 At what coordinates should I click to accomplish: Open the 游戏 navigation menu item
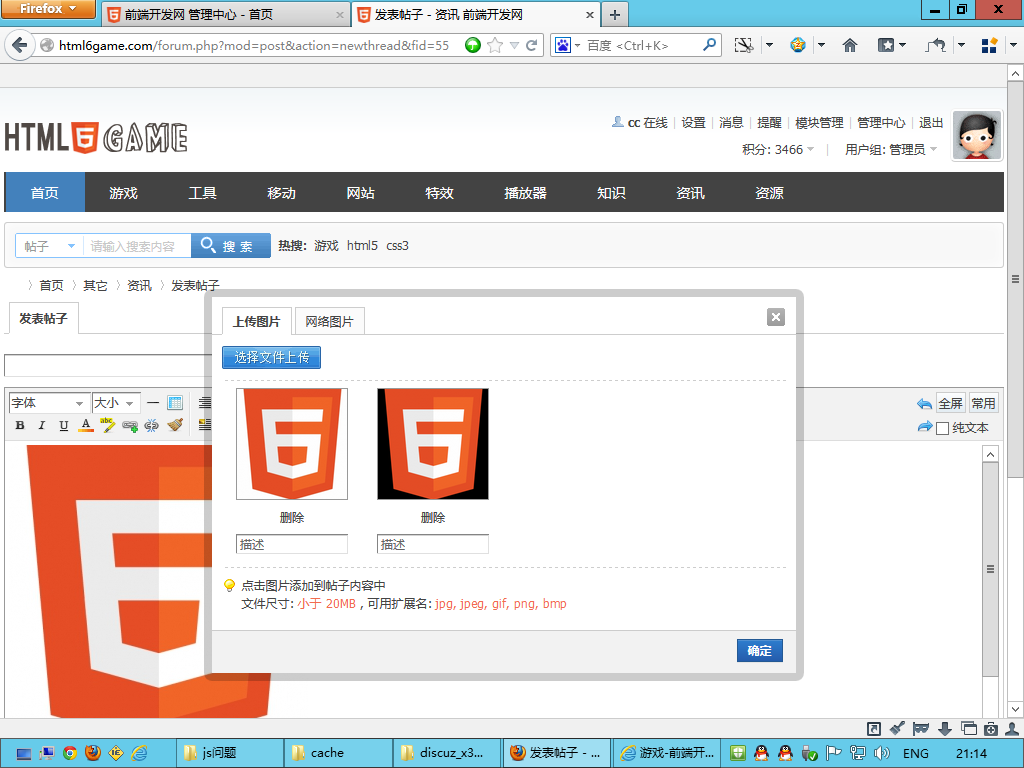123,193
